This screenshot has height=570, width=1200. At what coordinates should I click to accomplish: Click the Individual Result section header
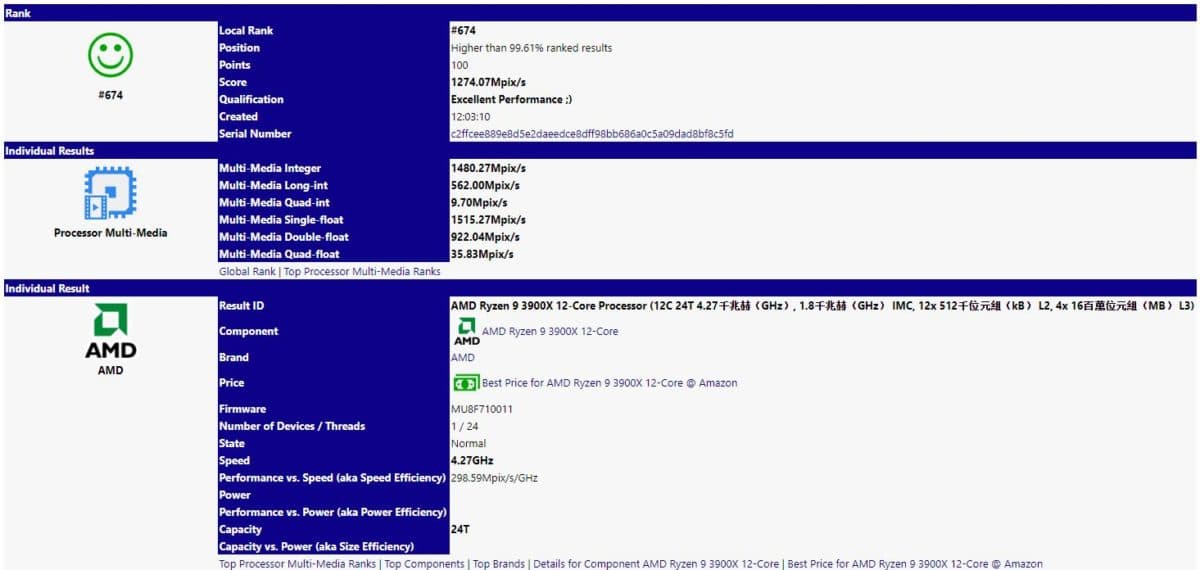600,288
